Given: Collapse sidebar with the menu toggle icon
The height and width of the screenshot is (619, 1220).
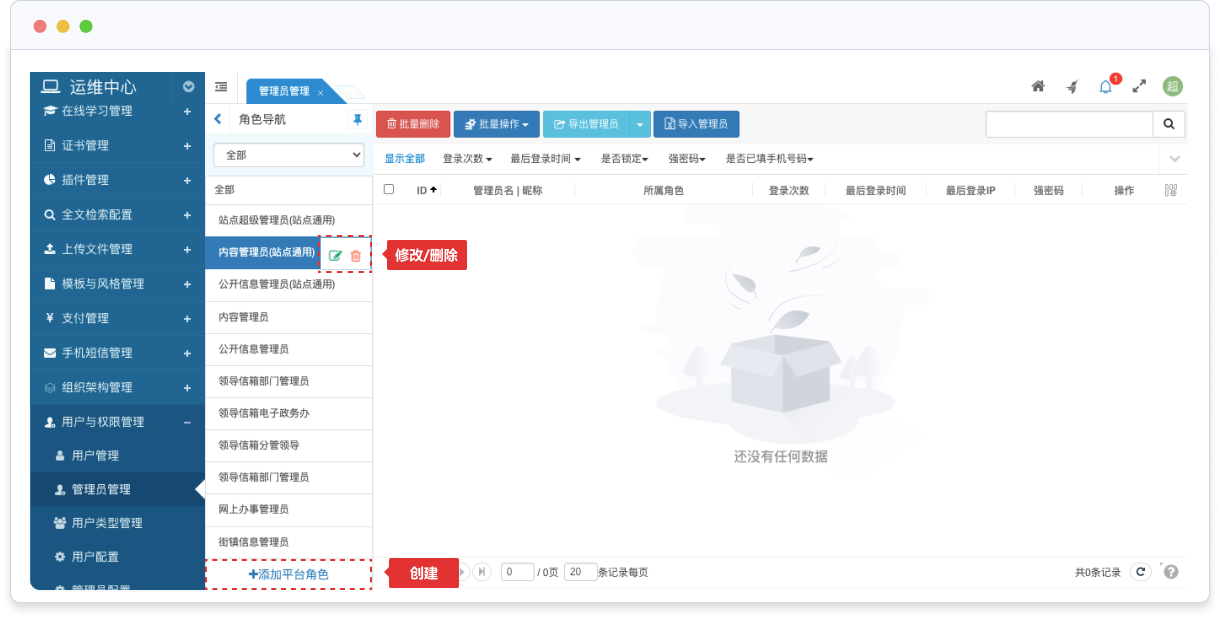Looking at the screenshot, I should tap(221, 87).
